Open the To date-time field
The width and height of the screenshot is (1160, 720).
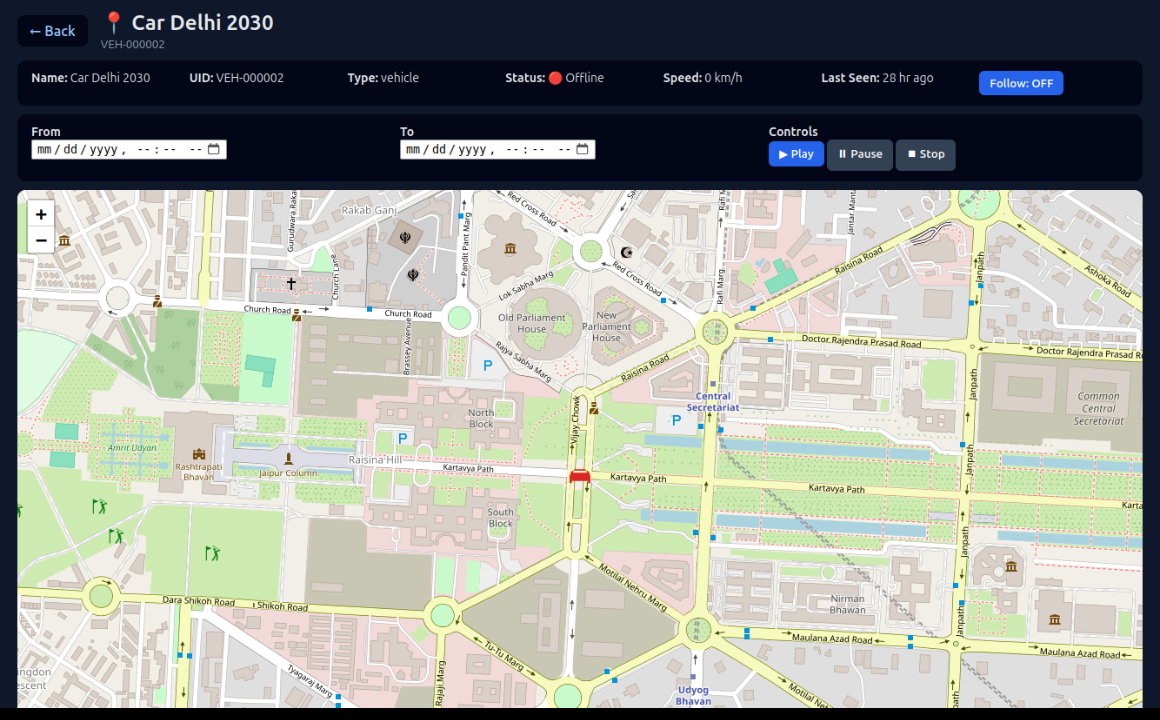pos(497,149)
